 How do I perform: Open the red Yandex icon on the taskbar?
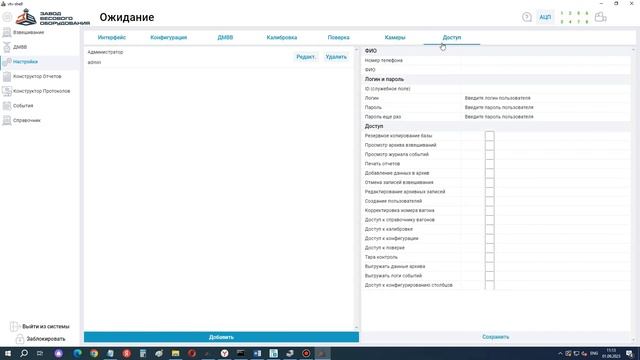click(127, 353)
